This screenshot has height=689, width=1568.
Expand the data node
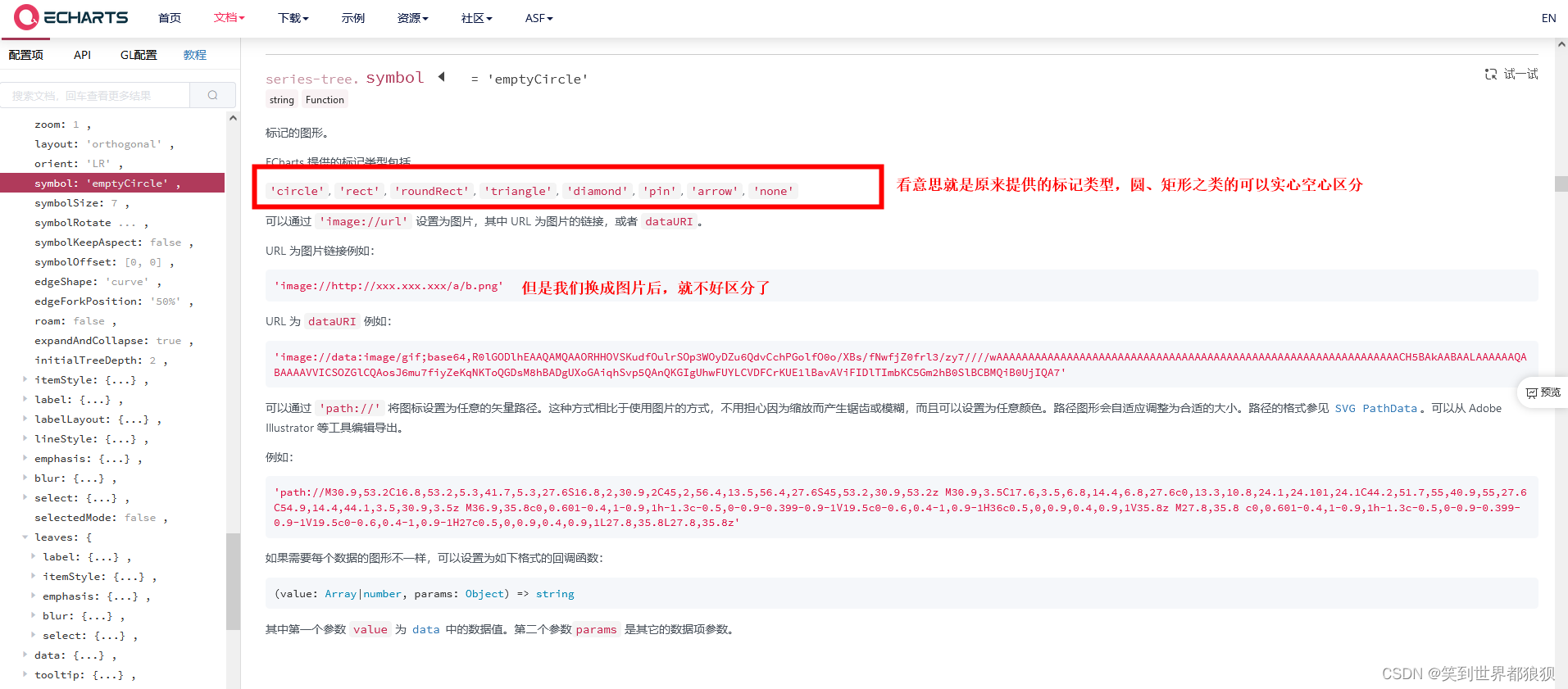[x=25, y=655]
